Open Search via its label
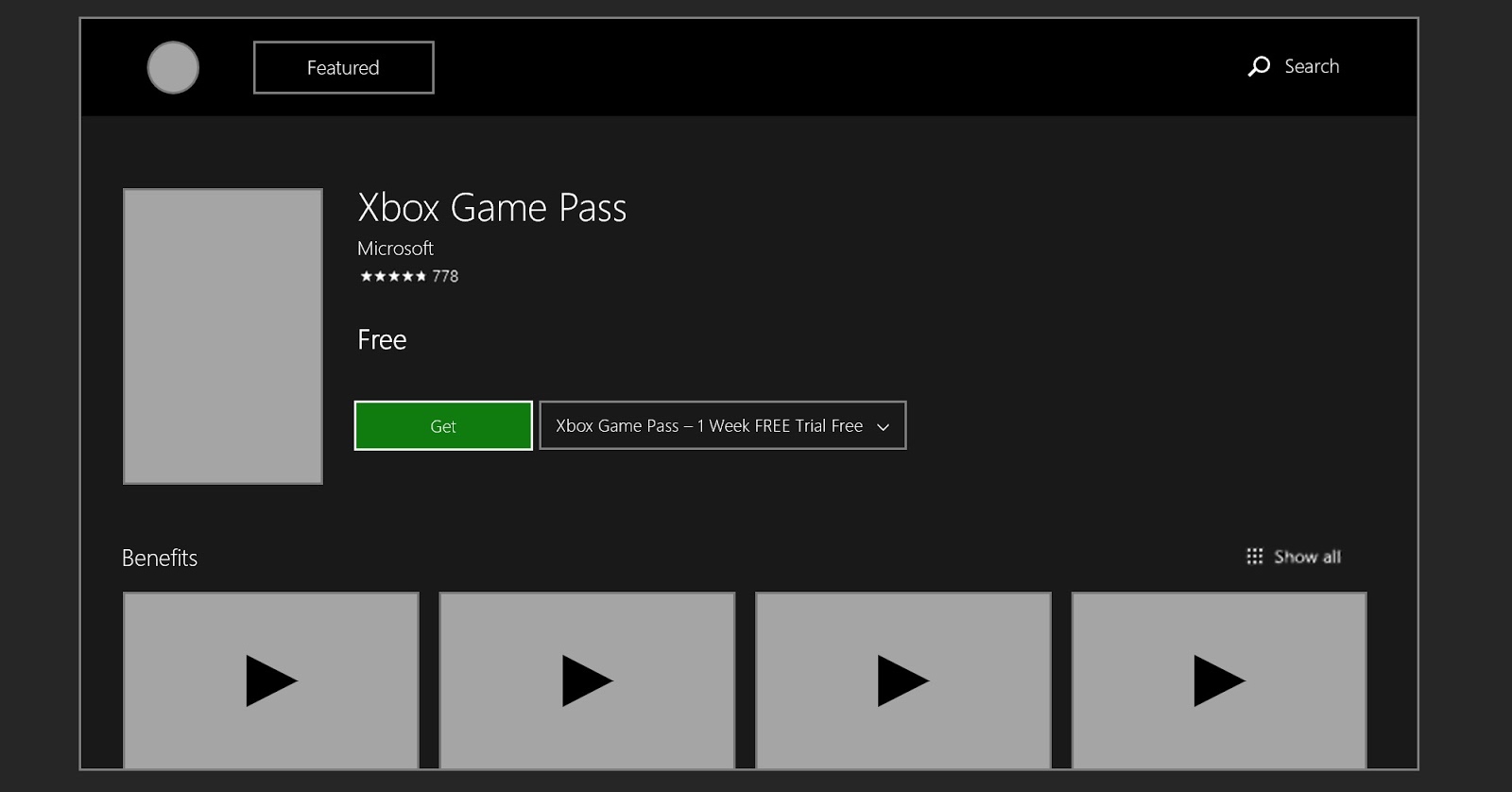Image resolution: width=1512 pixels, height=792 pixels. coord(1312,66)
